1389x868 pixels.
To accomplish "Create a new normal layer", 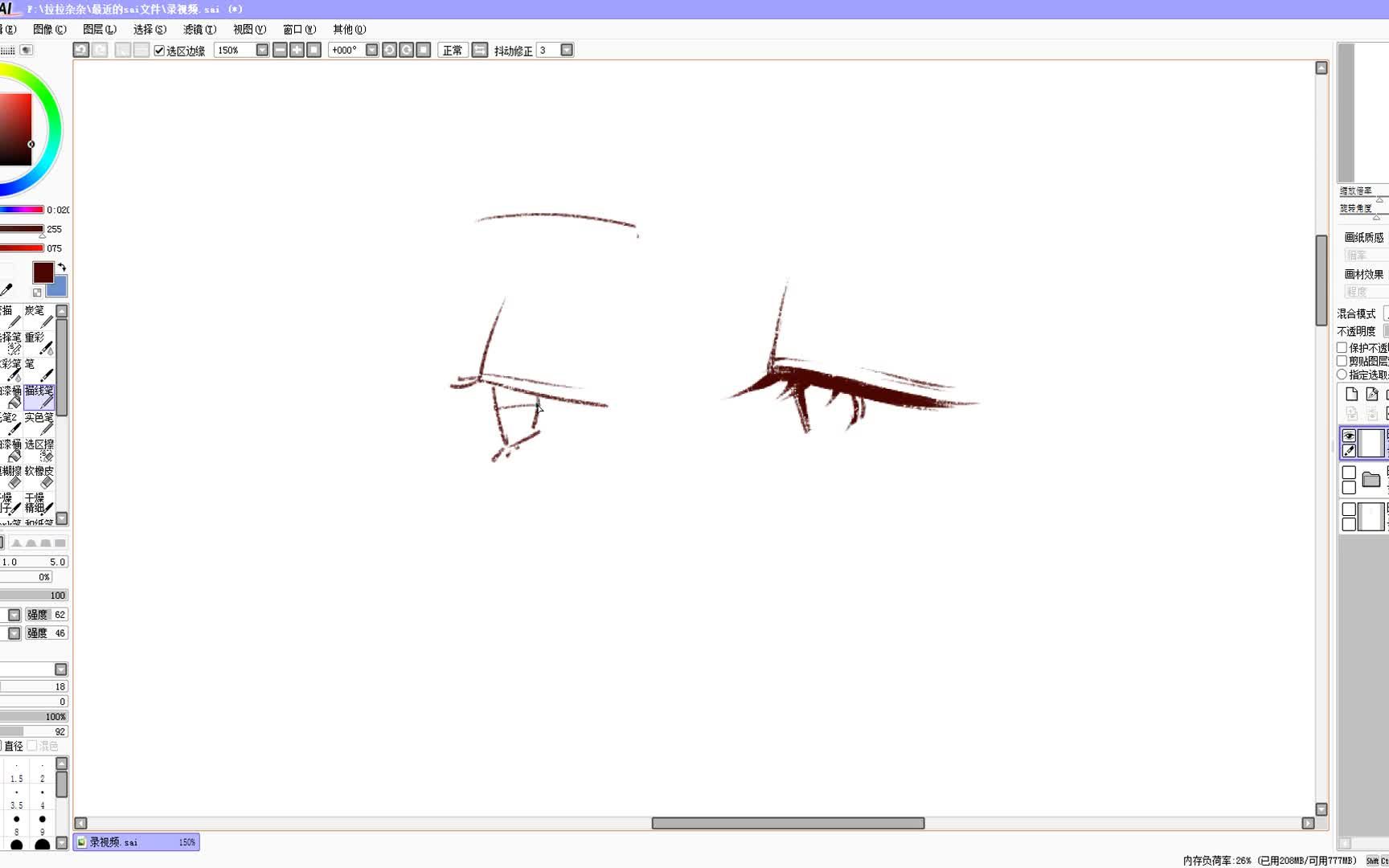I will pyautogui.click(x=1351, y=394).
